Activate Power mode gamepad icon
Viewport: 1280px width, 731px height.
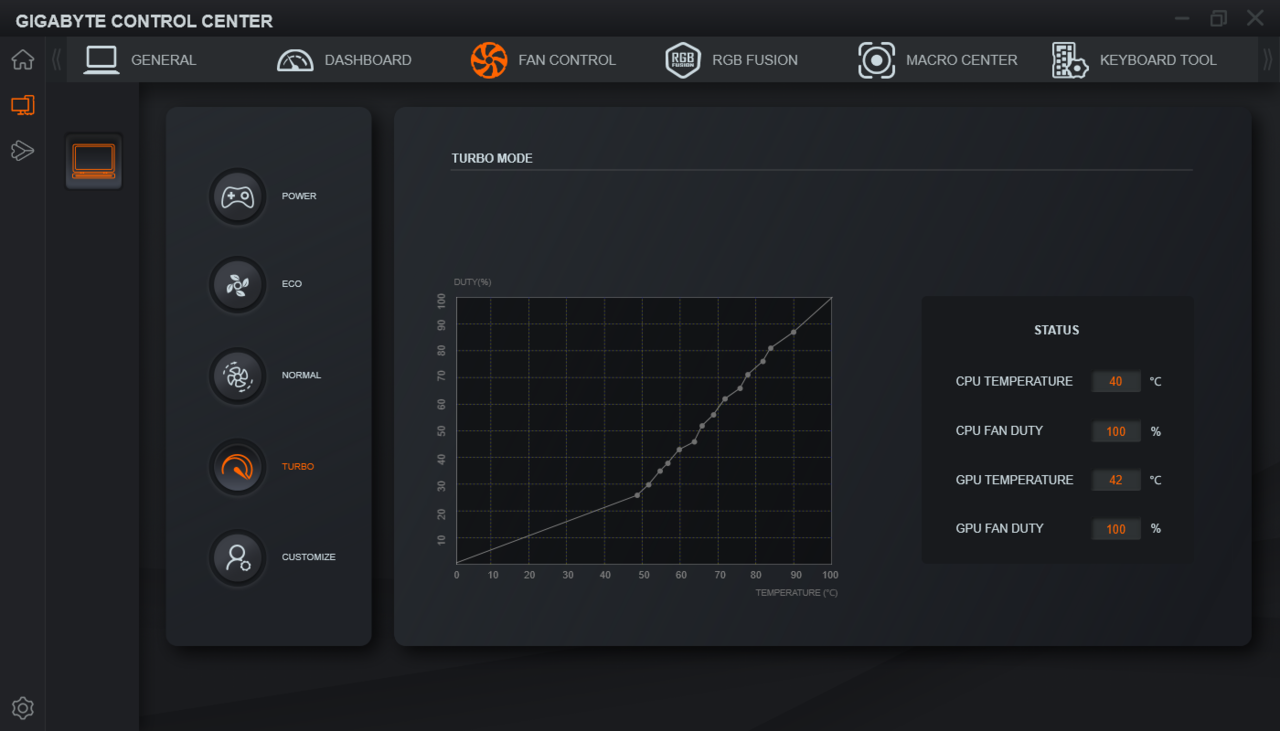click(237, 196)
